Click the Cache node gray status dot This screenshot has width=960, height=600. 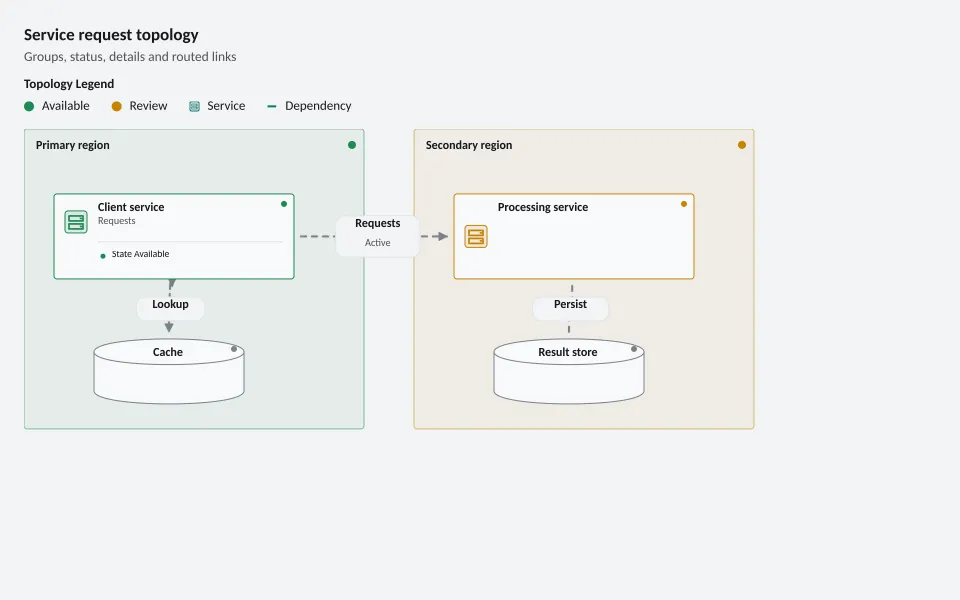coord(234,349)
